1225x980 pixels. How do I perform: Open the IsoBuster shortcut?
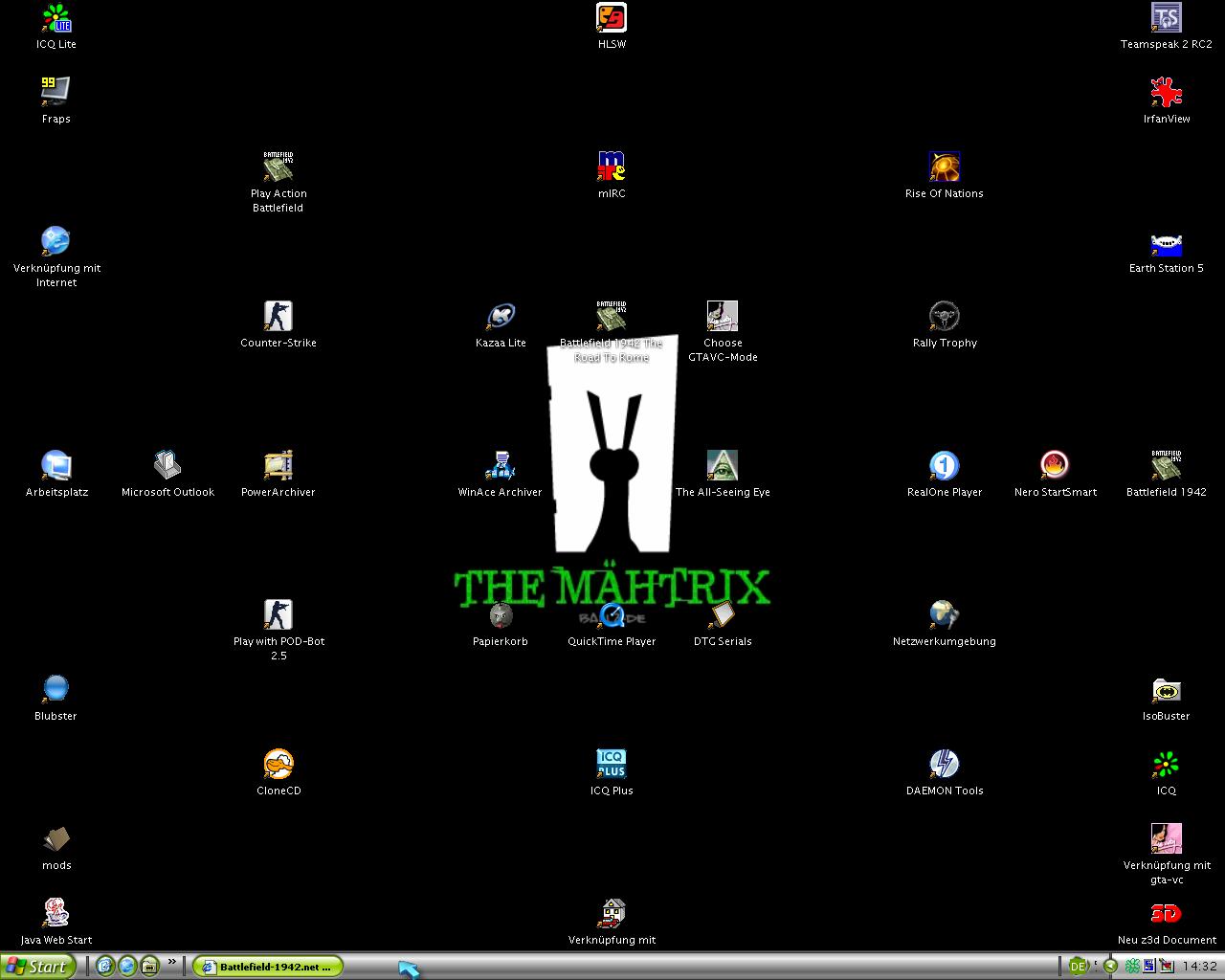coord(1166,698)
